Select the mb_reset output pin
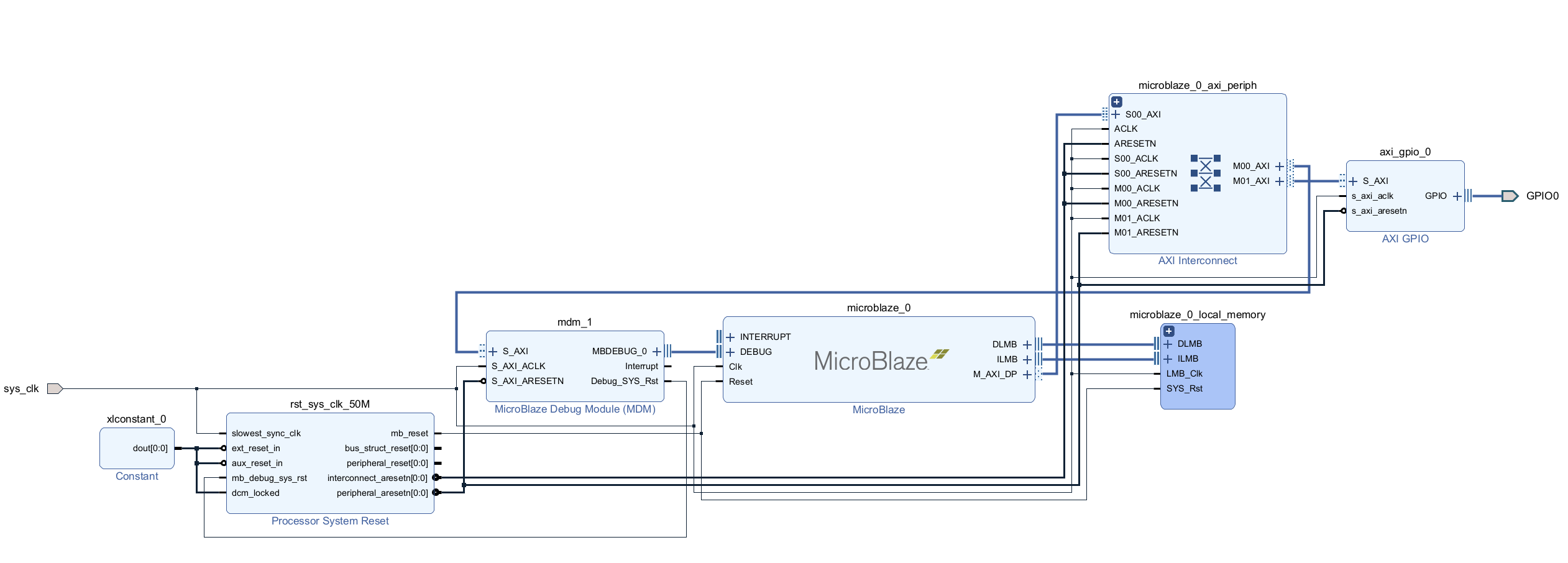Screen dimensions: 1568x563 [x=410, y=434]
